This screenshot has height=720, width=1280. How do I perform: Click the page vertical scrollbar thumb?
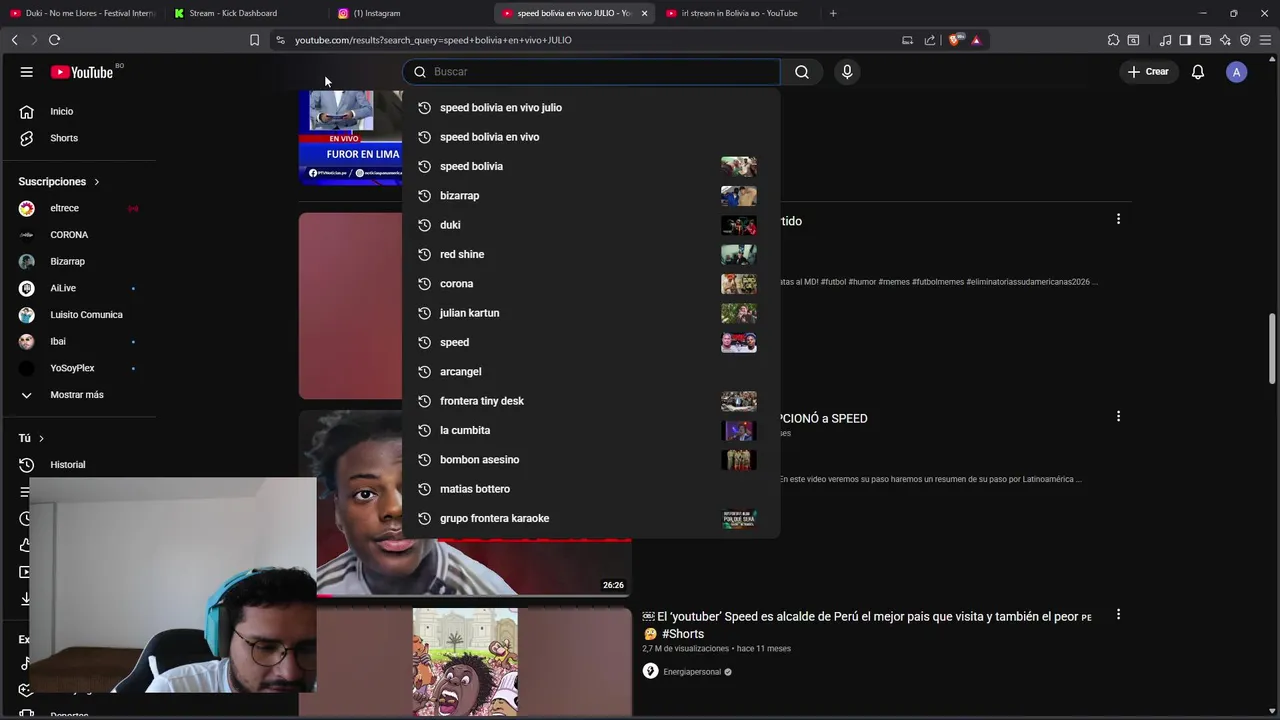click(x=1273, y=348)
